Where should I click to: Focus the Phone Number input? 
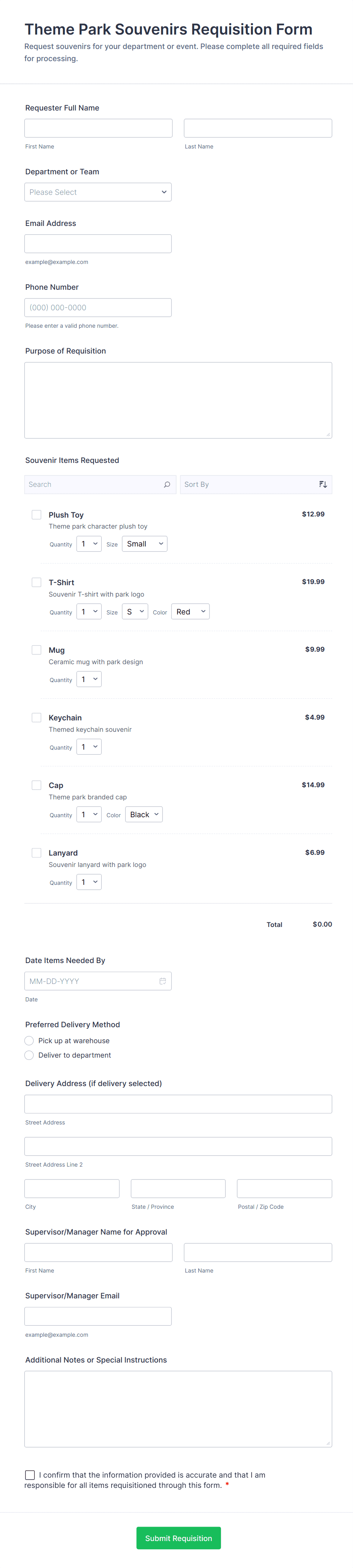tap(98, 307)
